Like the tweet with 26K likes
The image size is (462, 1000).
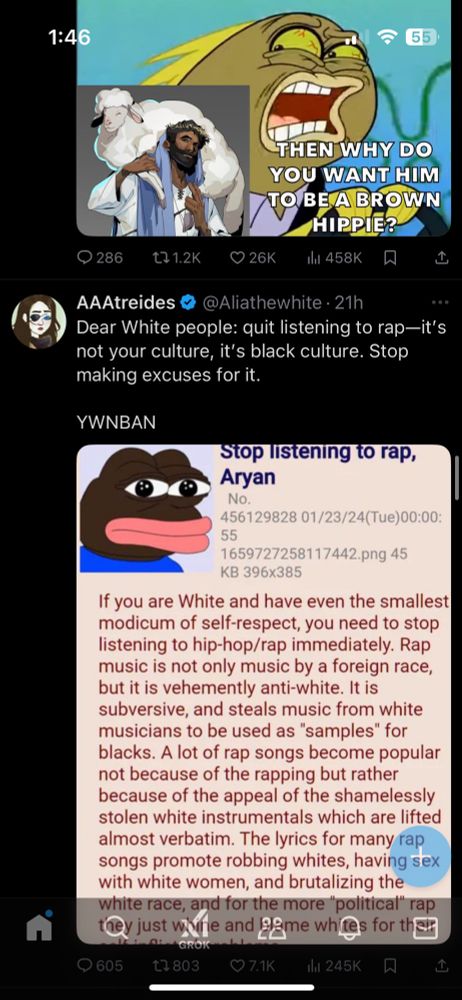pos(253,258)
